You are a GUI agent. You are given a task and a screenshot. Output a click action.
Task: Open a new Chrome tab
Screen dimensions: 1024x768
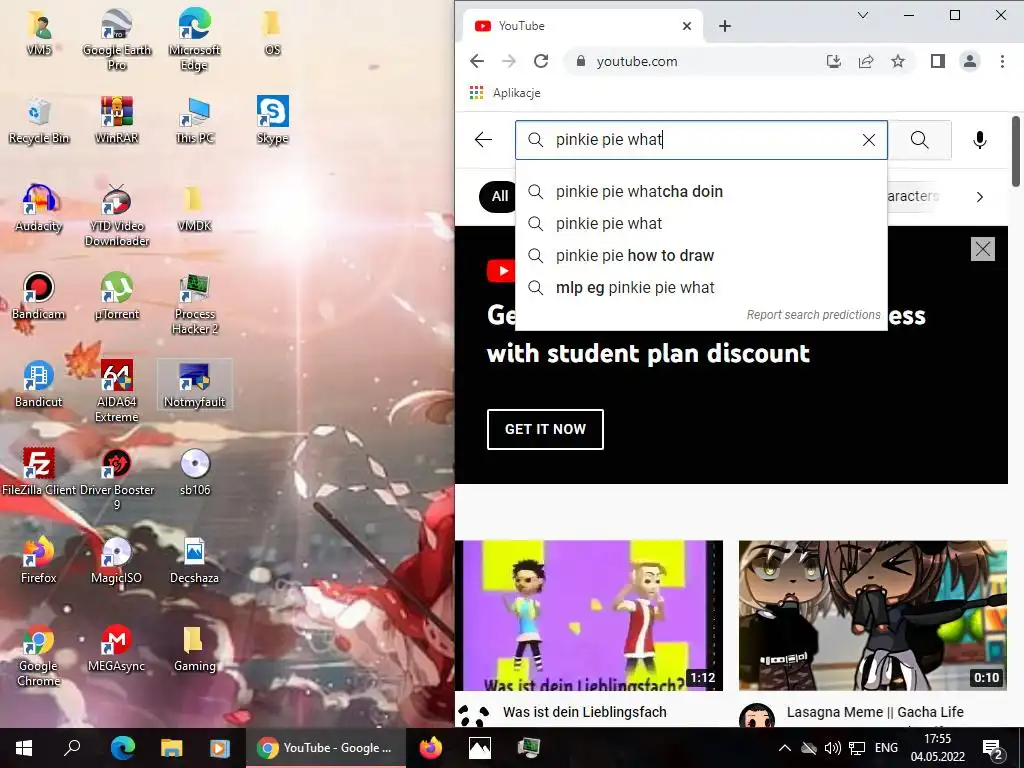coord(725,26)
